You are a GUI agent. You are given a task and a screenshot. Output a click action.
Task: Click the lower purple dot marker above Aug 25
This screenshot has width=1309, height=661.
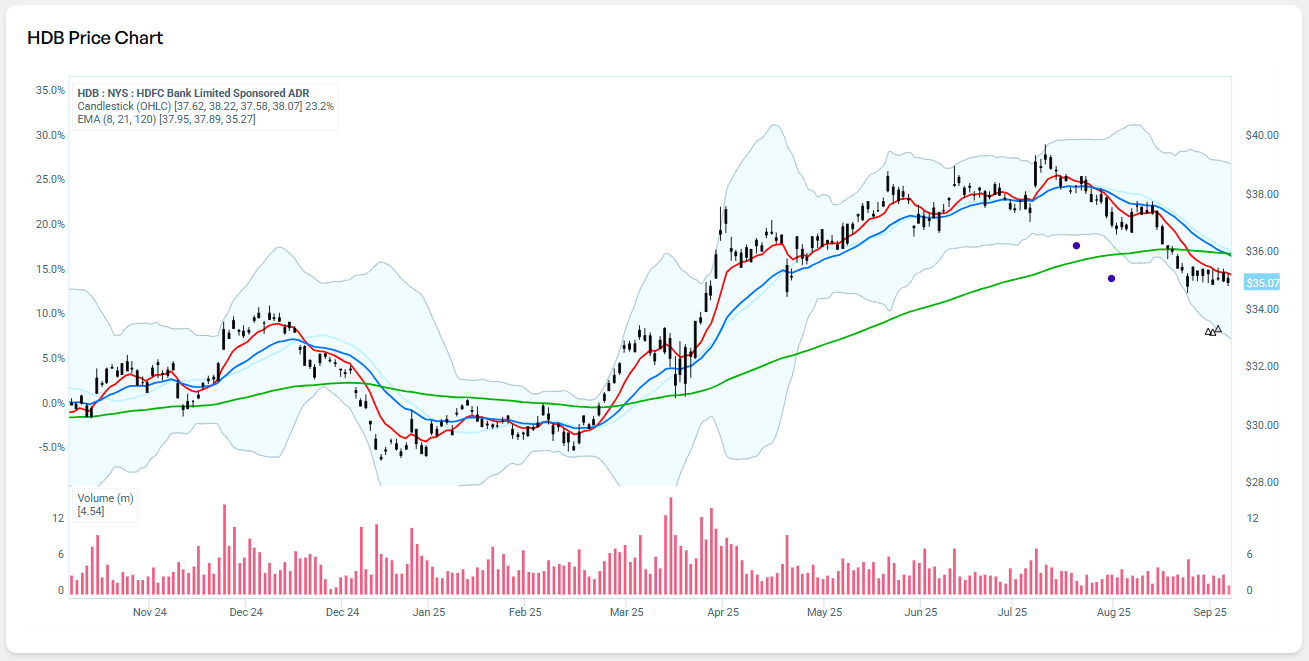[x=1111, y=279]
